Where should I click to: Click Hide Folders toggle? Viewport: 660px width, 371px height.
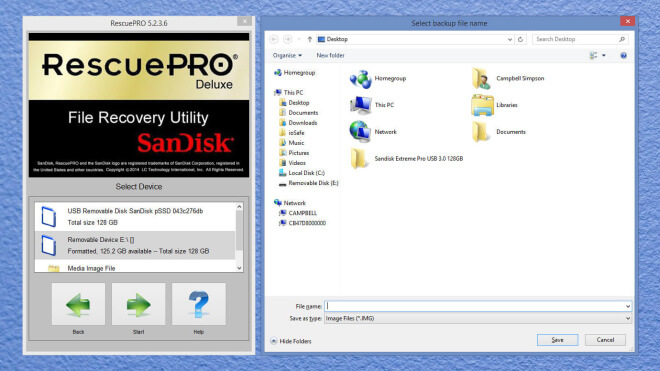291,341
